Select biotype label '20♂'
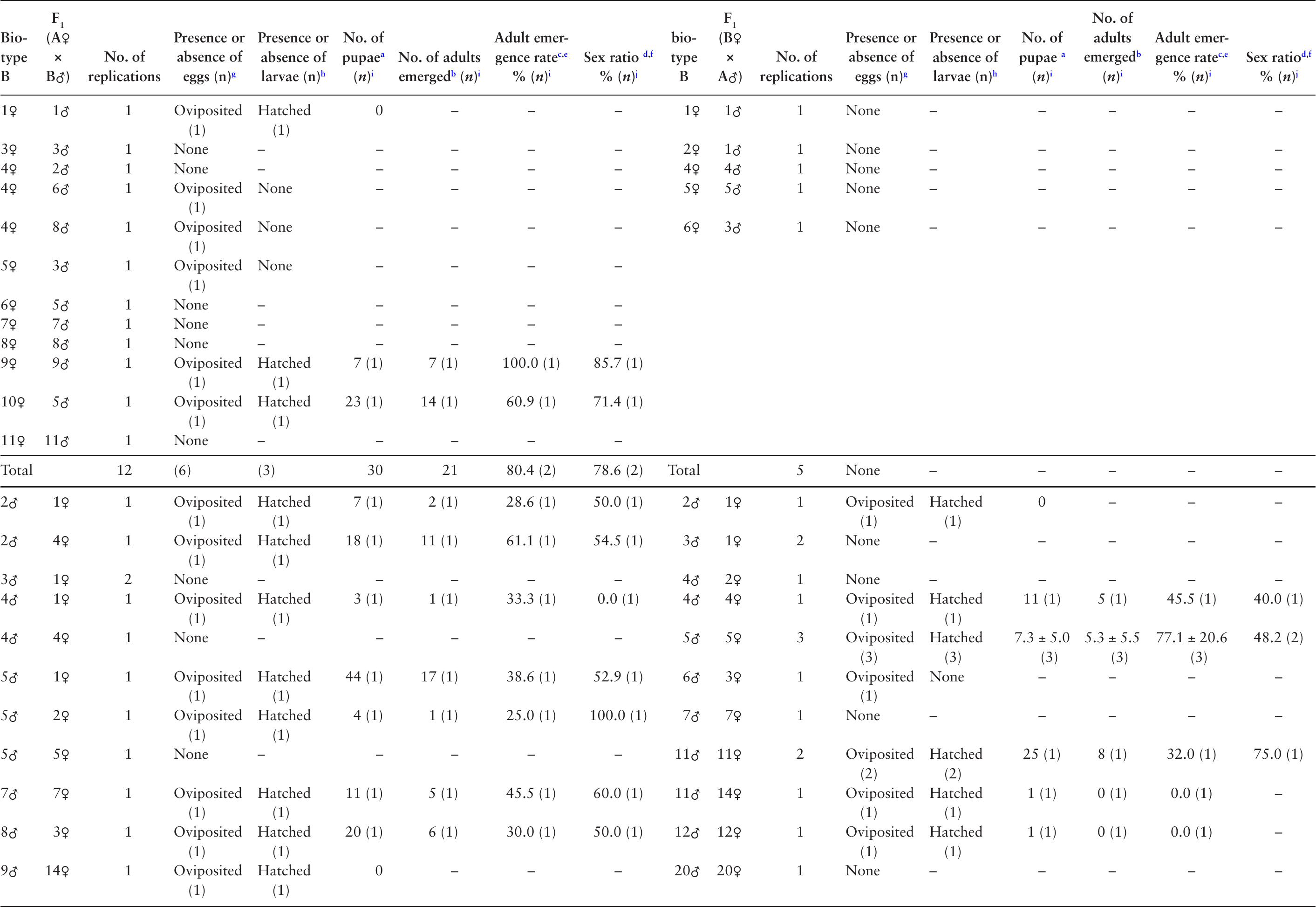 687,871
